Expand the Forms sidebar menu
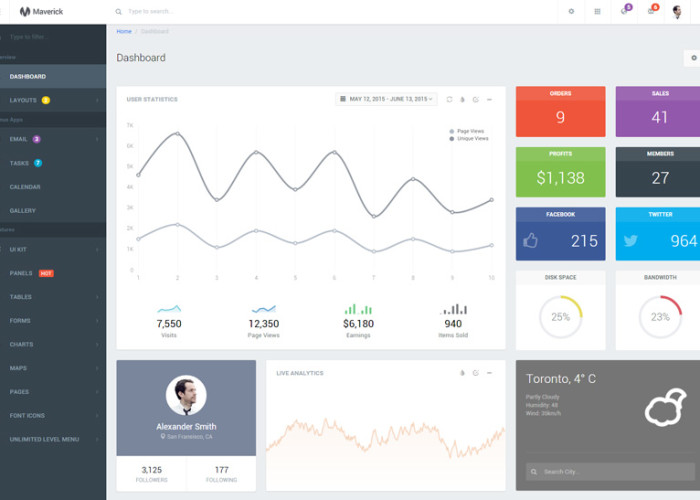Viewport: 700px width, 500px height. pos(53,321)
